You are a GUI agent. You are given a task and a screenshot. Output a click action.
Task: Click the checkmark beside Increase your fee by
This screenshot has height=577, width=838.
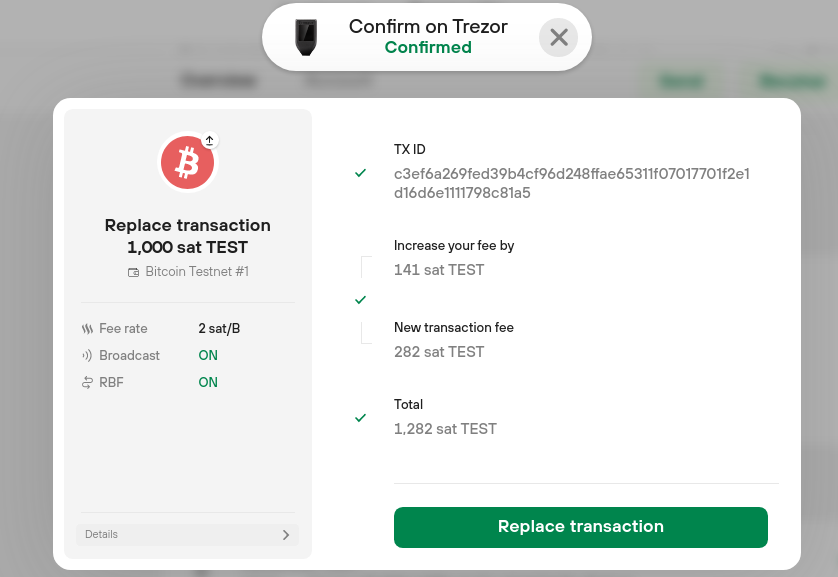click(x=360, y=299)
